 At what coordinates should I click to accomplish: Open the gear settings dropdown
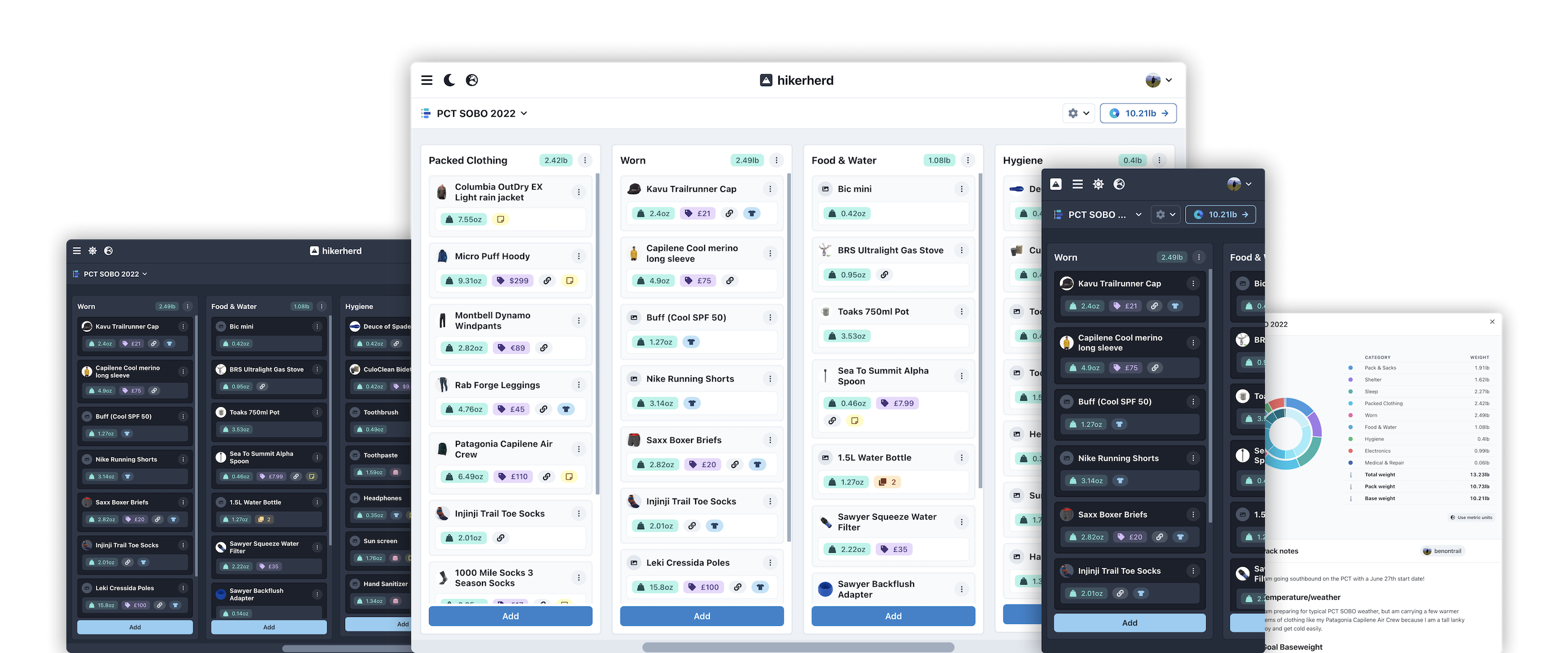[1079, 114]
